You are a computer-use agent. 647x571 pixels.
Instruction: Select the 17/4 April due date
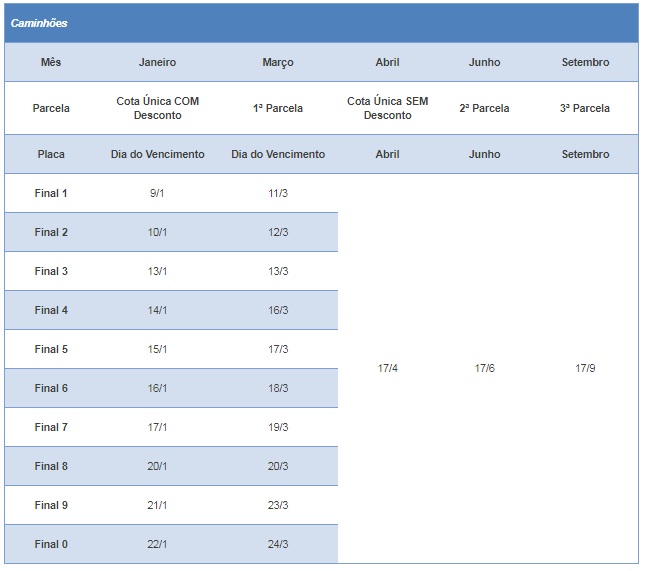(x=387, y=368)
